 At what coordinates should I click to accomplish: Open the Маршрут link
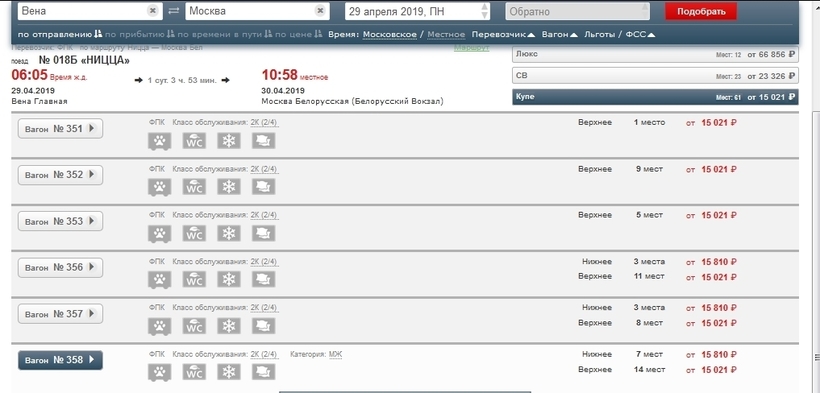[471, 48]
